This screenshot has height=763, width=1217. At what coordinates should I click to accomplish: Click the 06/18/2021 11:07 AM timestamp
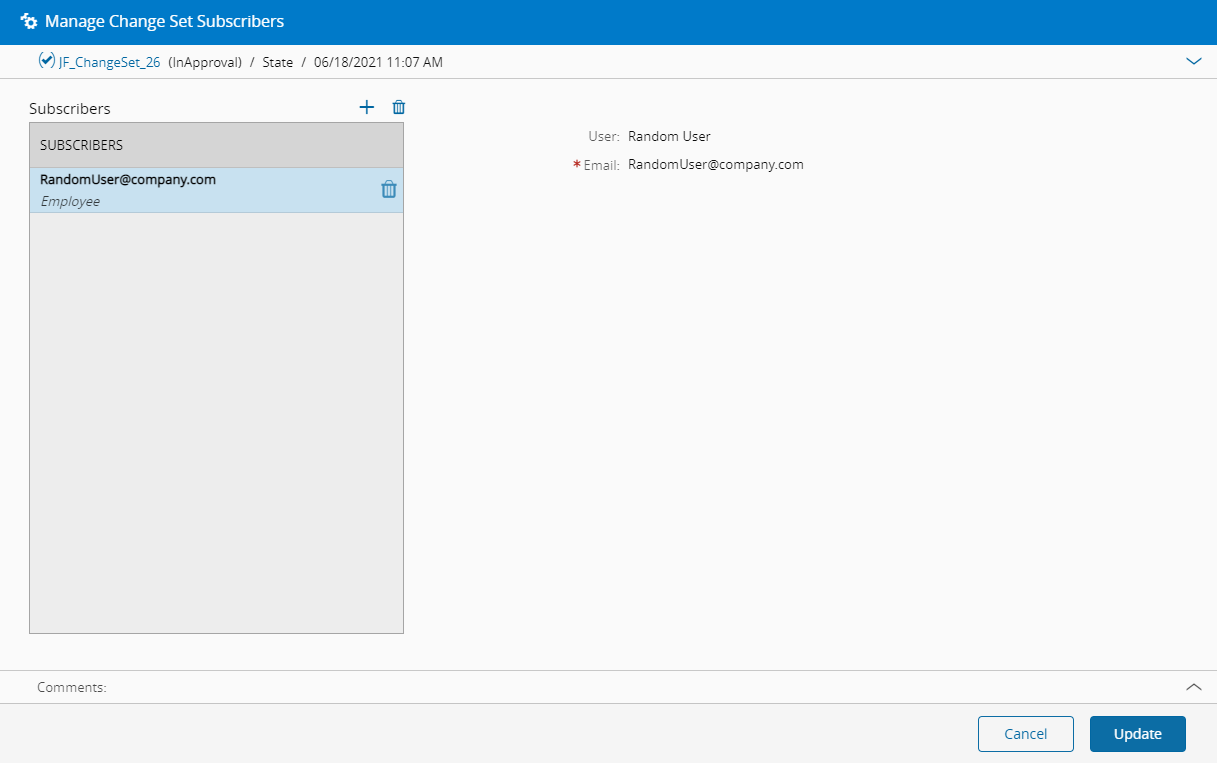tap(378, 62)
